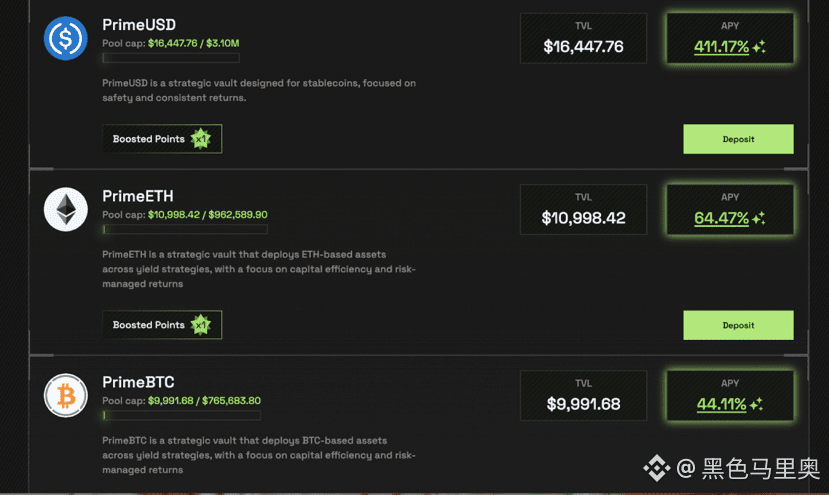Open the 44.11% APY link

(x=721, y=404)
